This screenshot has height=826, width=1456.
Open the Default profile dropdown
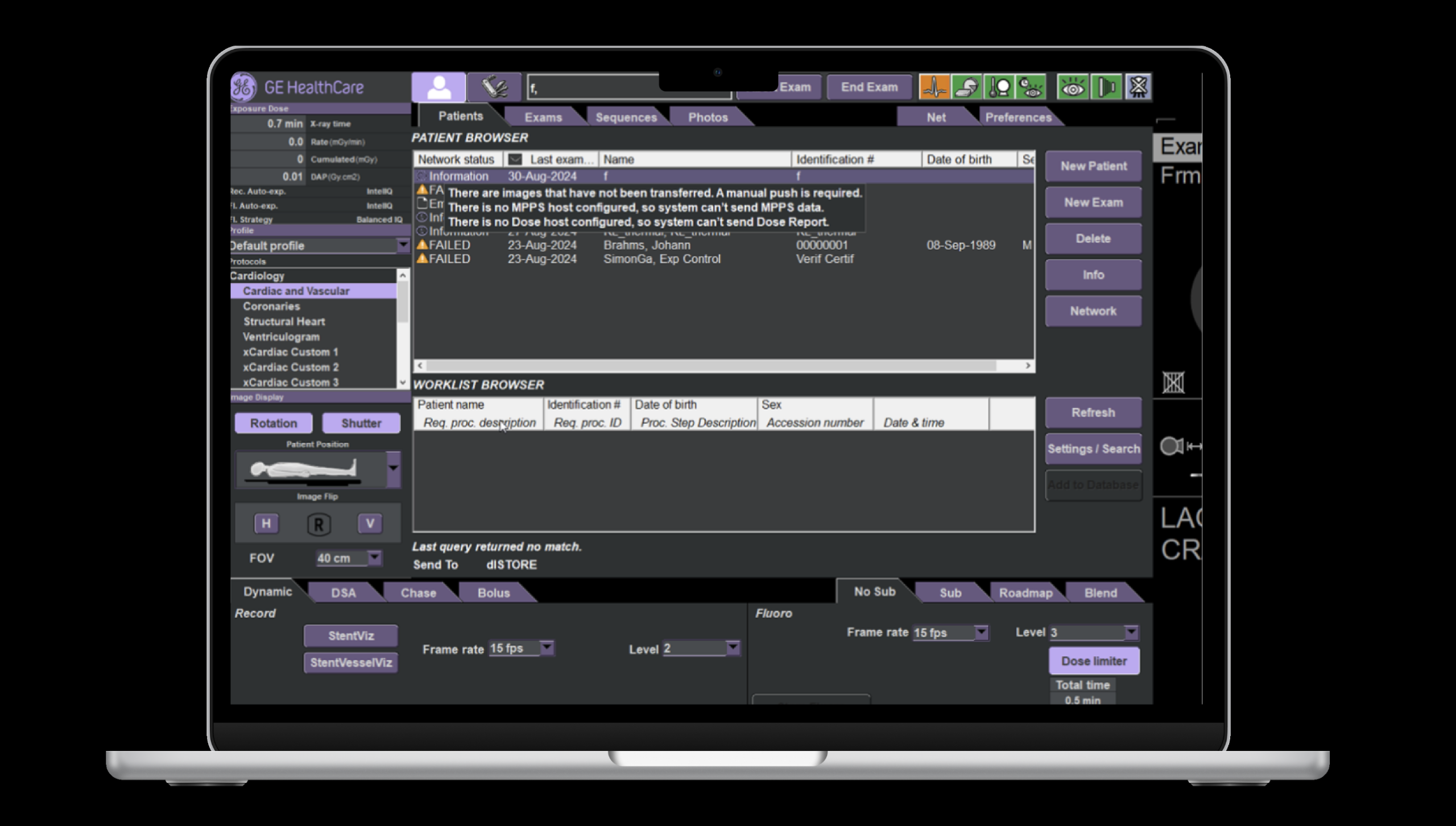(403, 245)
